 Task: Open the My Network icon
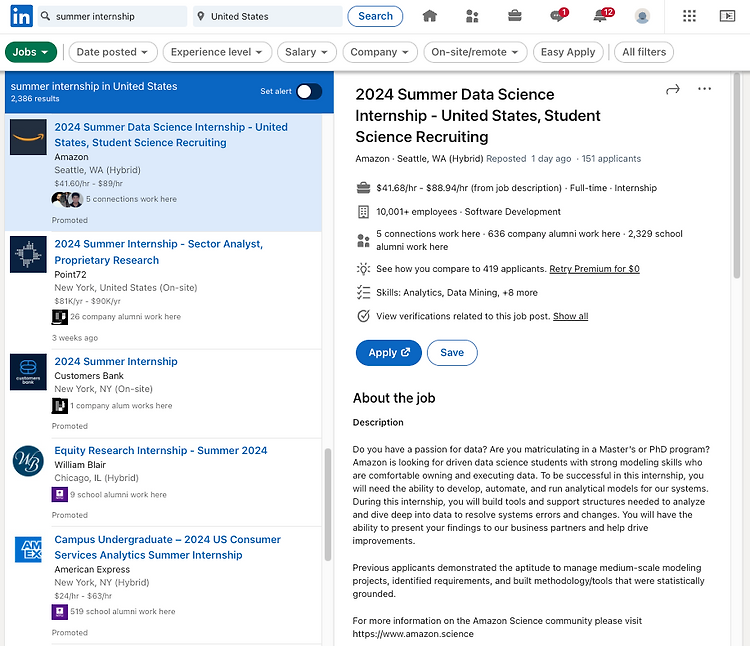click(x=472, y=16)
